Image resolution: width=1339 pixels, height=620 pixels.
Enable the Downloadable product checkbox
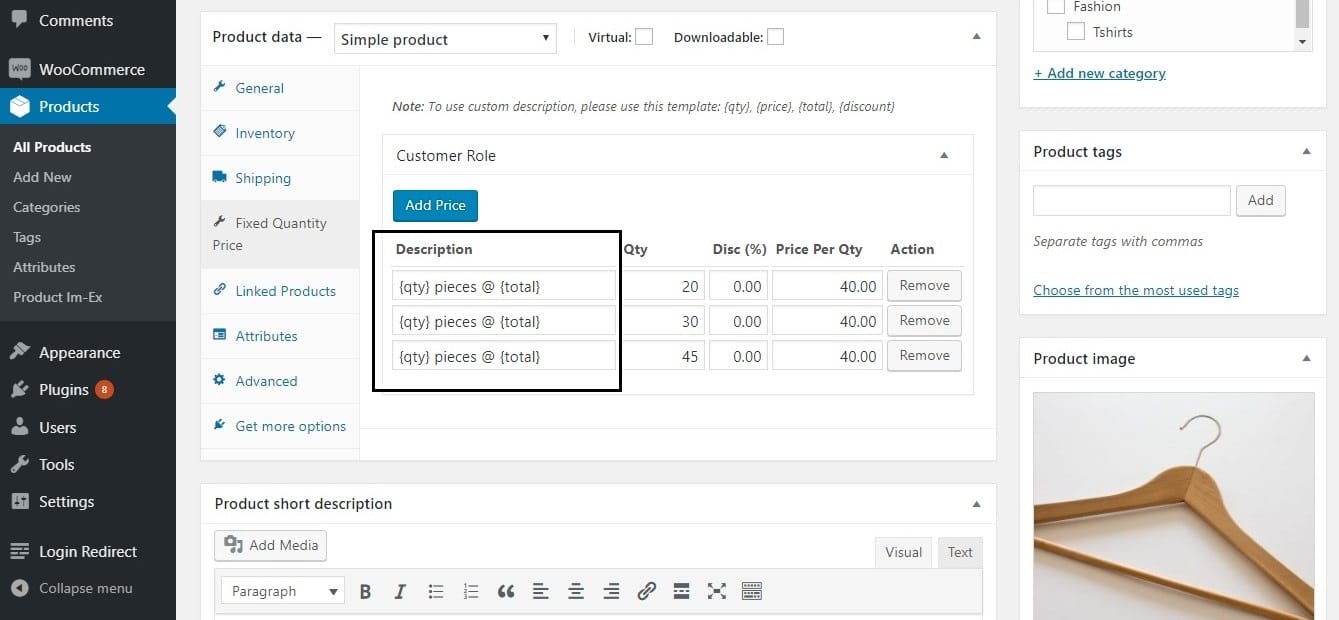click(x=775, y=36)
